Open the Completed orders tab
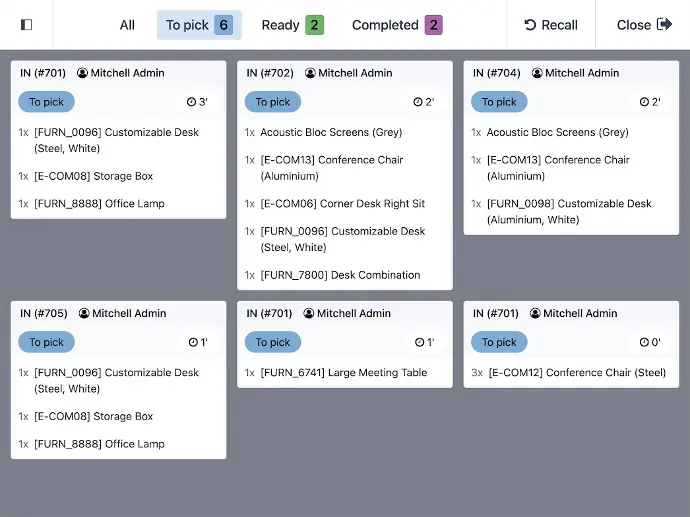The height and width of the screenshot is (517, 690). (397, 25)
